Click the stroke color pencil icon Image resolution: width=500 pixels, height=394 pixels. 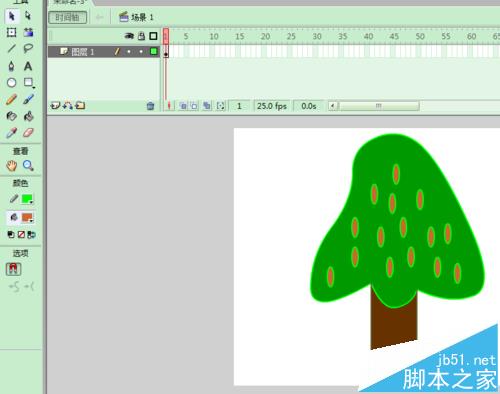[x=14, y=199]
